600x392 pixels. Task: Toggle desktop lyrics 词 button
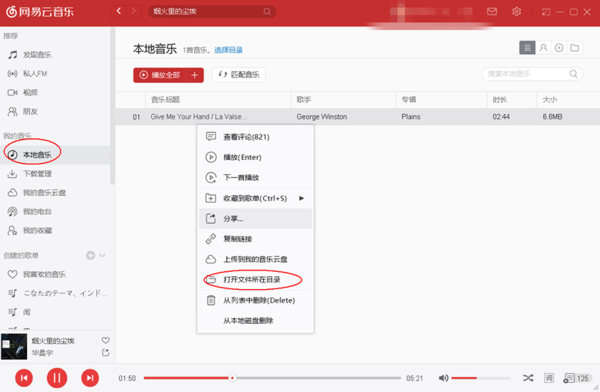(x=549, y=378)
